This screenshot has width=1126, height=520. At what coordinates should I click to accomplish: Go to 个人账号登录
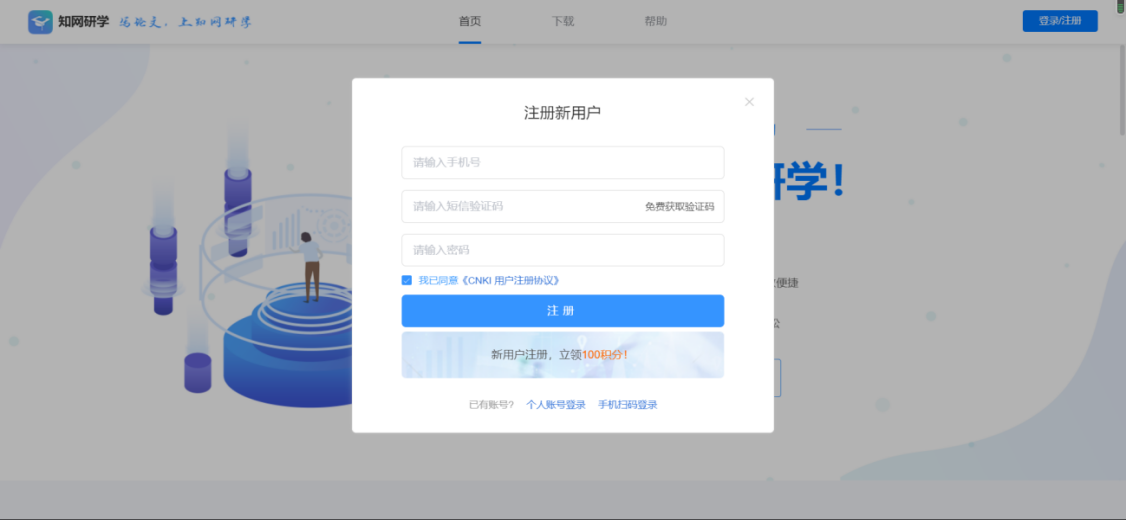click(556, 405)
